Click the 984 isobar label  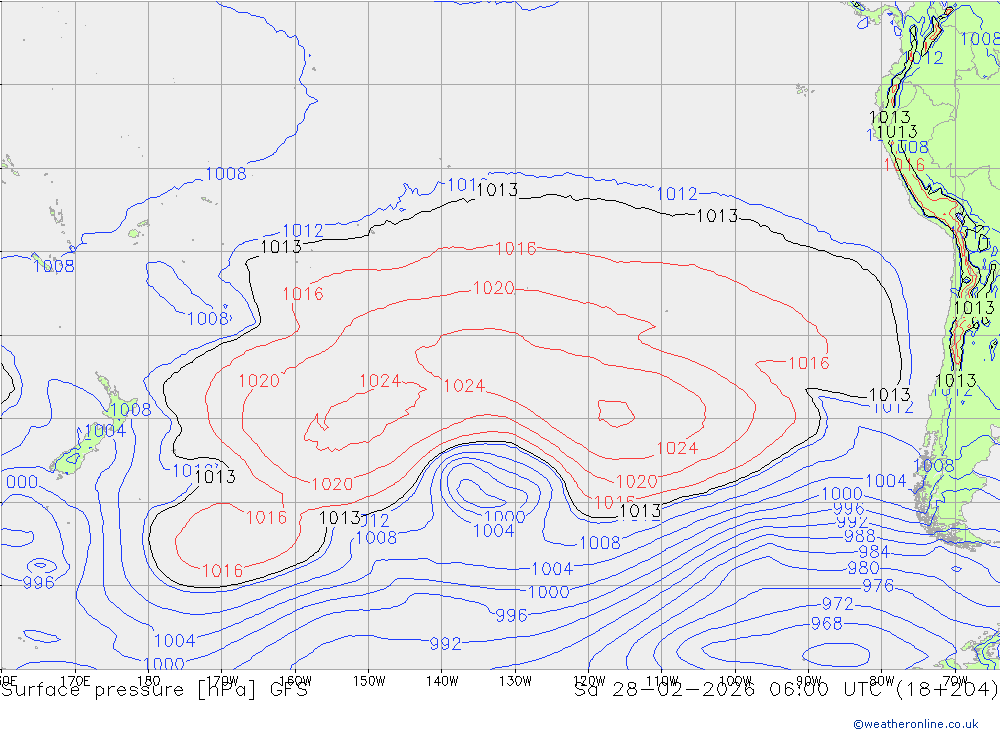[874, 552]
